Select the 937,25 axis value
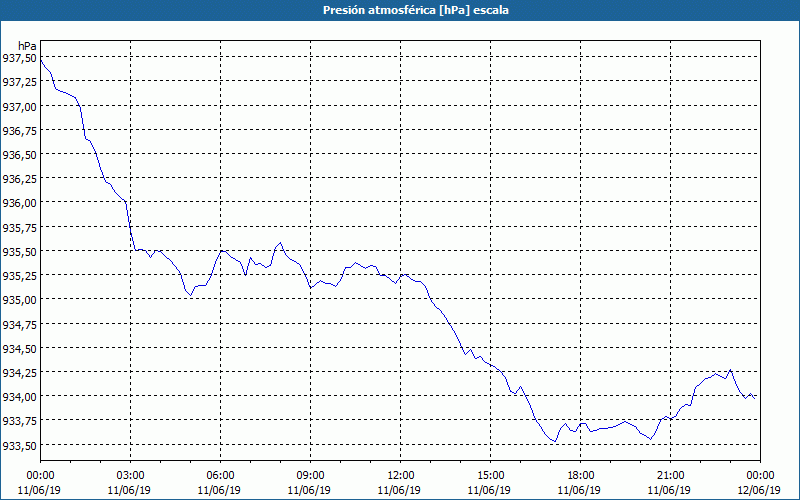 (20, 82)
